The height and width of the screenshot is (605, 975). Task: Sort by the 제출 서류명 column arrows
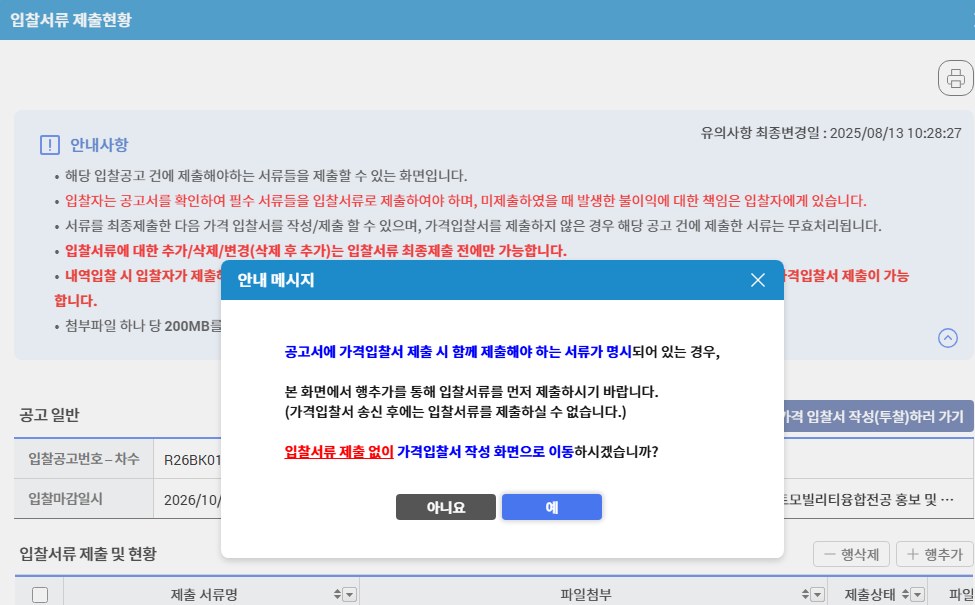[337, 595]
